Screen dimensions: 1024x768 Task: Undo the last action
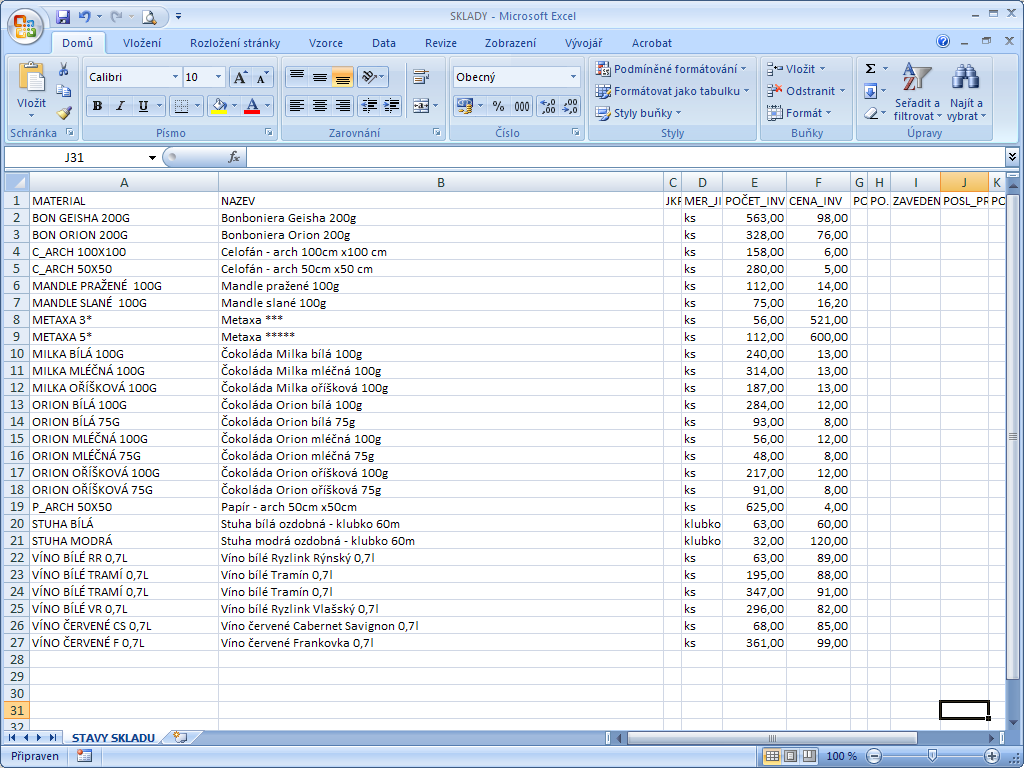[84, 17]
